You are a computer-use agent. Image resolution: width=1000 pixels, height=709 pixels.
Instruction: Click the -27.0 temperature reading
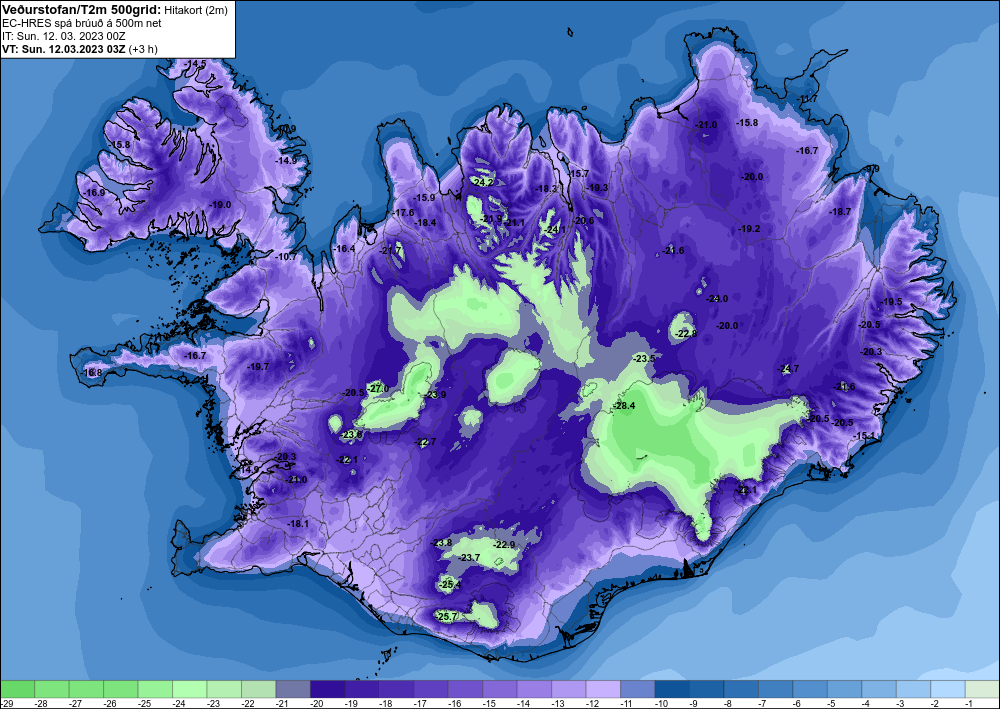[378, 388]
